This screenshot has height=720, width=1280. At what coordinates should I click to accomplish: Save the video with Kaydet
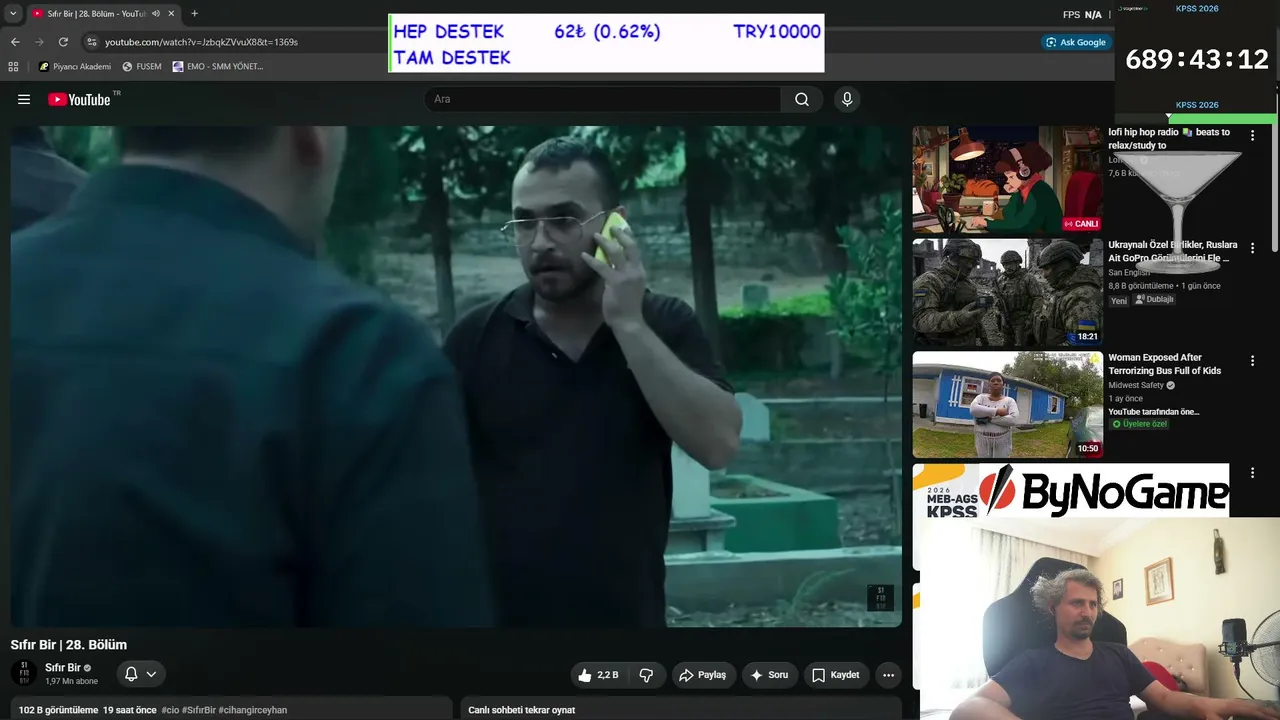(x=835, y=675)
